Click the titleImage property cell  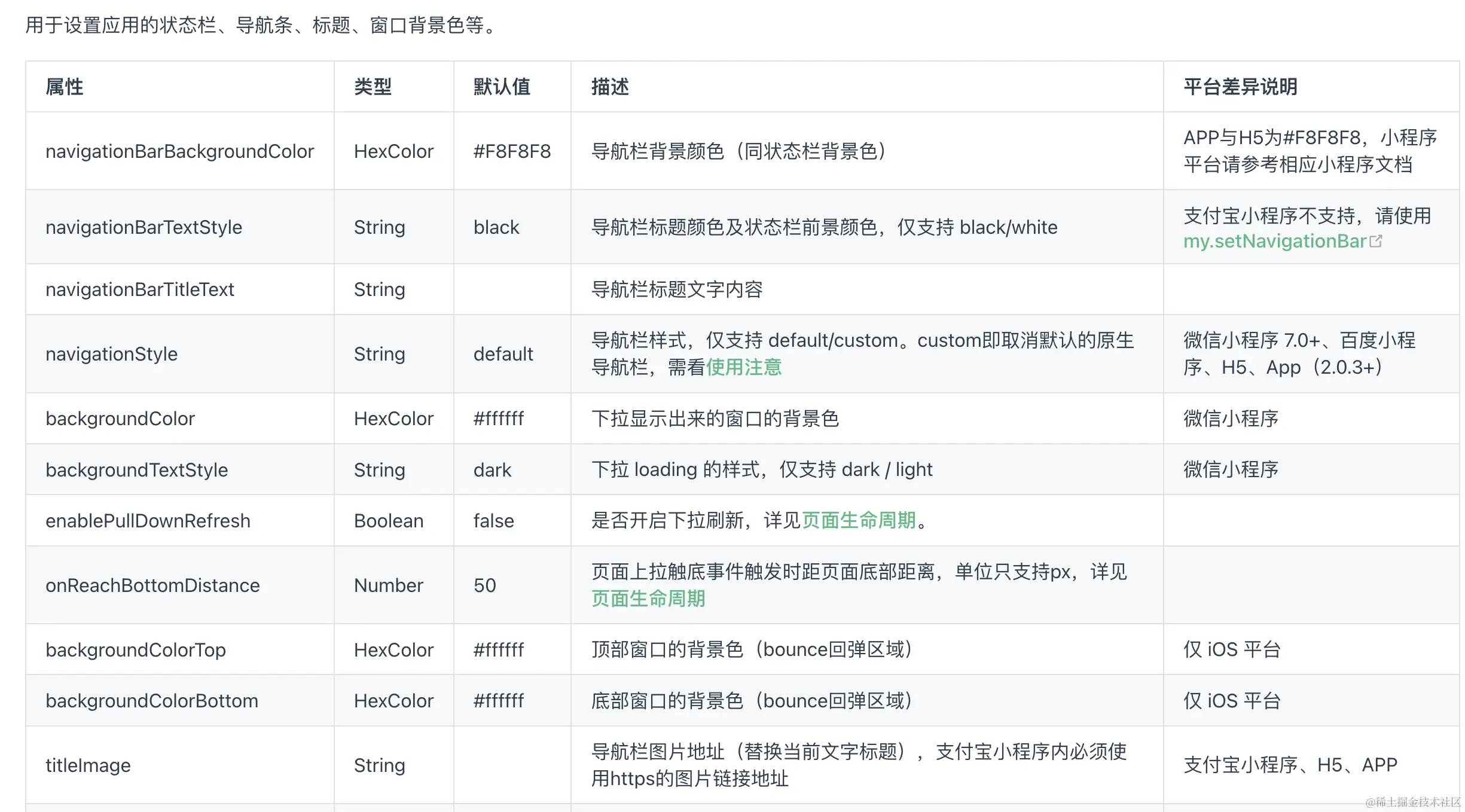click(88, 765)
